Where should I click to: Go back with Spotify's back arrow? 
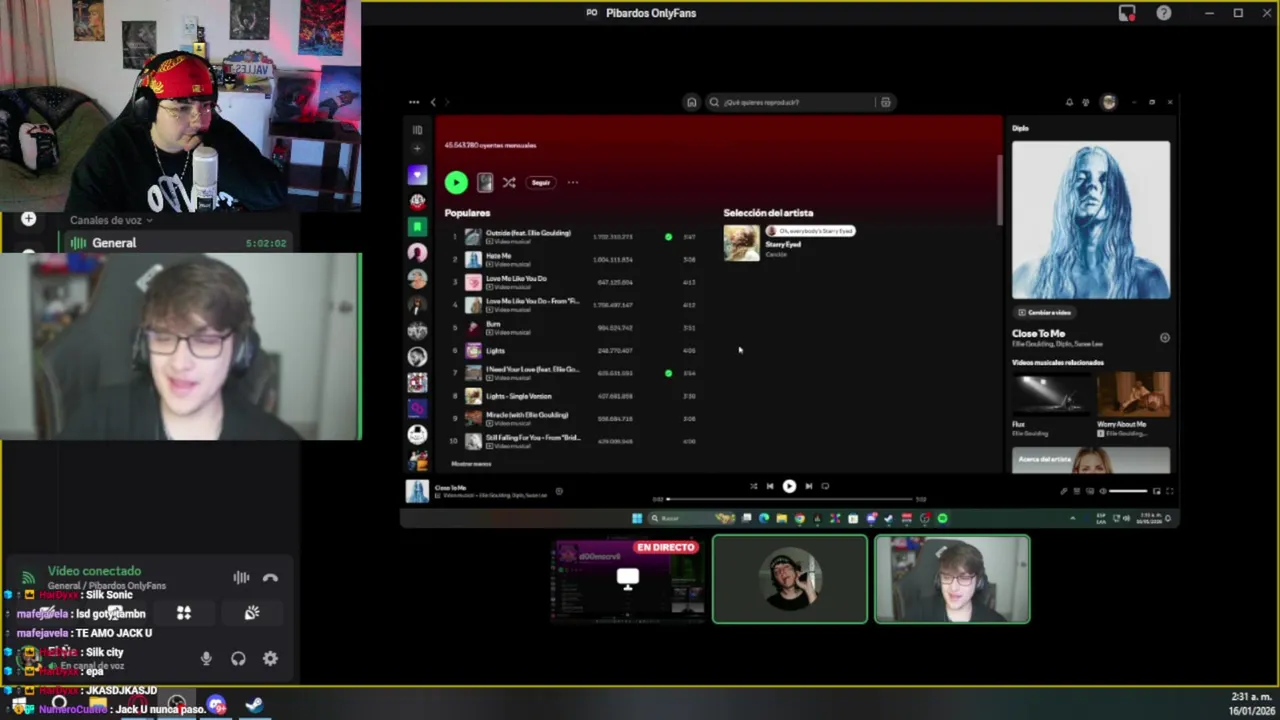tap(433, 102)
